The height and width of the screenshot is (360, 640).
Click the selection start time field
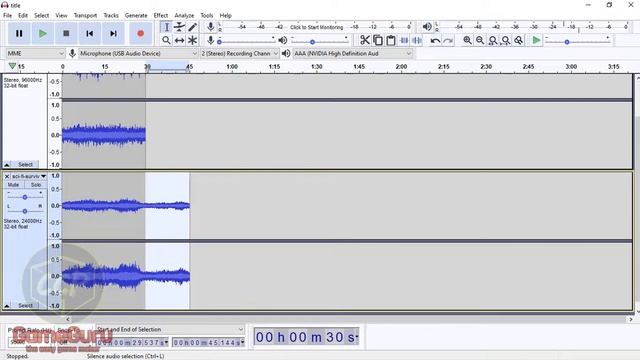[133, 342]
